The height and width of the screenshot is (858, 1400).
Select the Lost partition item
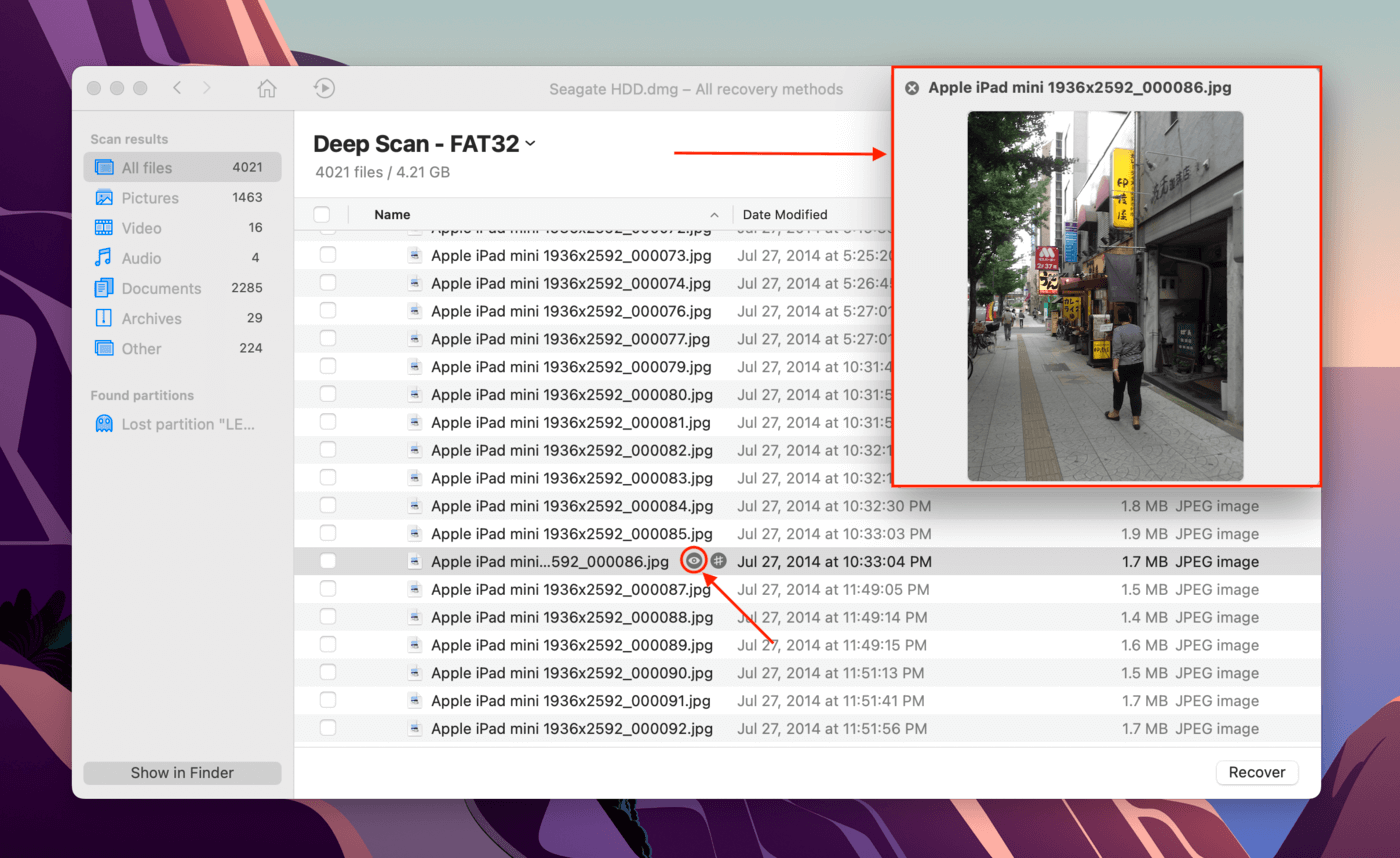(x=182, y=424)
